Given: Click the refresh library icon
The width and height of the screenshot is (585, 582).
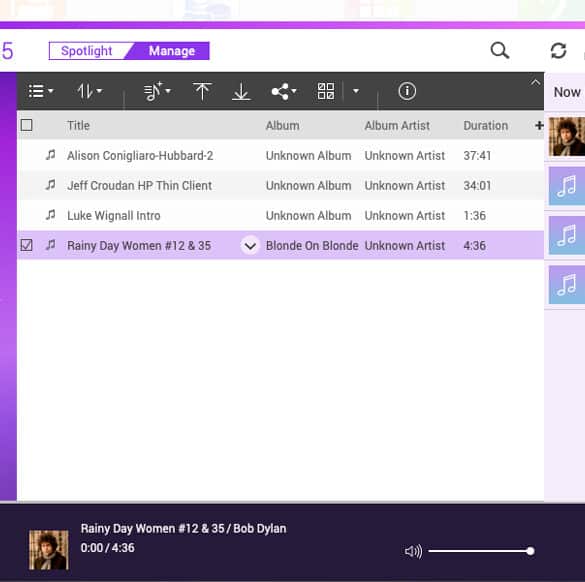Looking at the screenshot, I should coord(558,50).
